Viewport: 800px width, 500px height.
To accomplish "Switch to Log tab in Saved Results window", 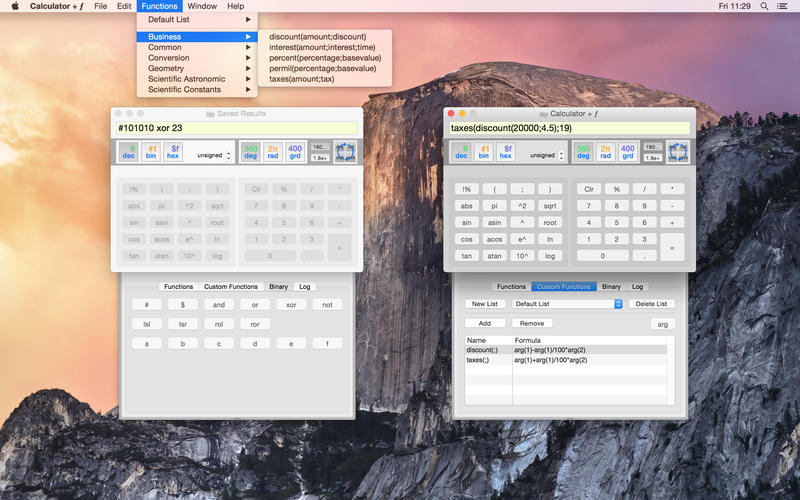I will (305, 287).
